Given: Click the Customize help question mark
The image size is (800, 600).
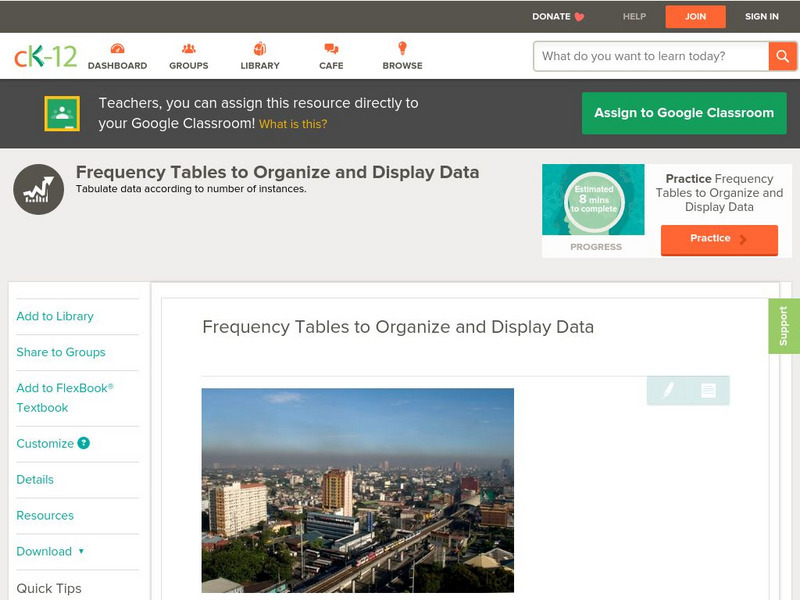Looking at the screenshot, I should click(84, 443).
